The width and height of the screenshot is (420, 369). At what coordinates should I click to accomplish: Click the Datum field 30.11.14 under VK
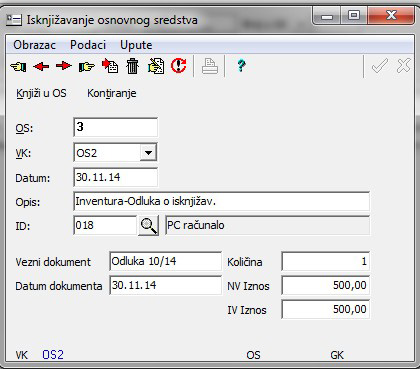pos(115,177)
